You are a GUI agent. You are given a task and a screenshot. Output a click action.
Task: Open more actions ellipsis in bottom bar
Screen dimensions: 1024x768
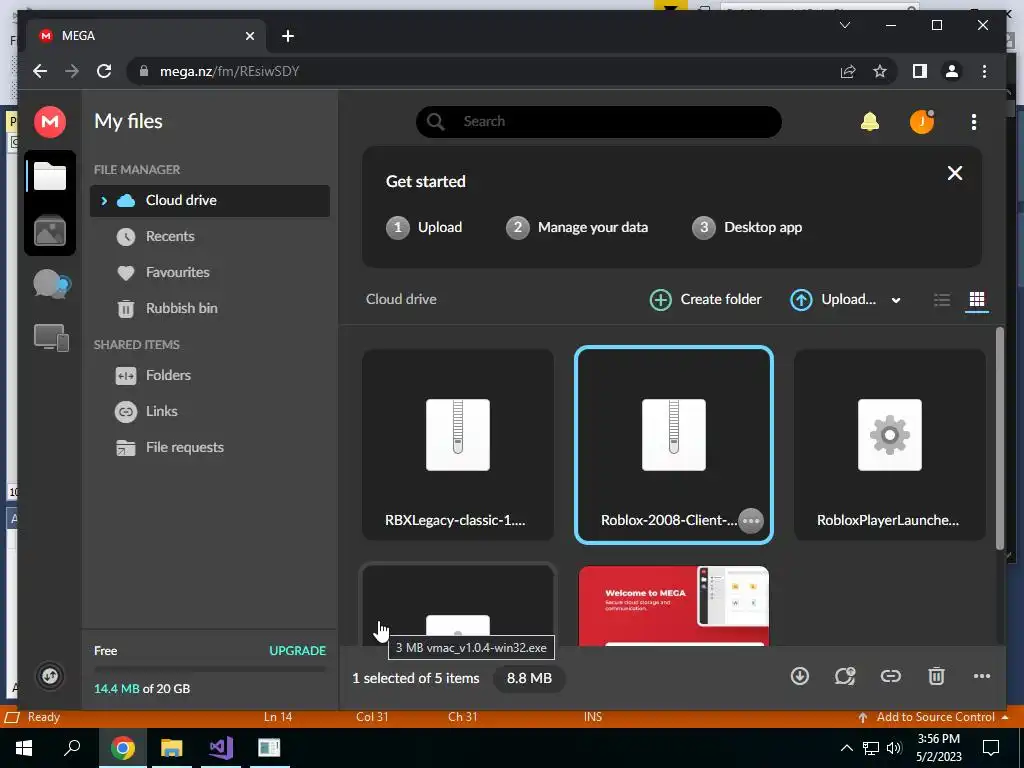(982, 676)
